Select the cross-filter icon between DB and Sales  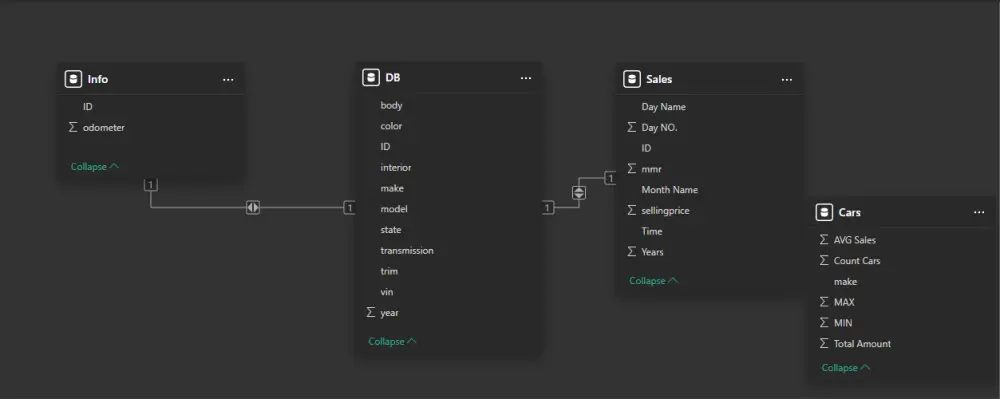pyautogui.click(x=579, y=192)
